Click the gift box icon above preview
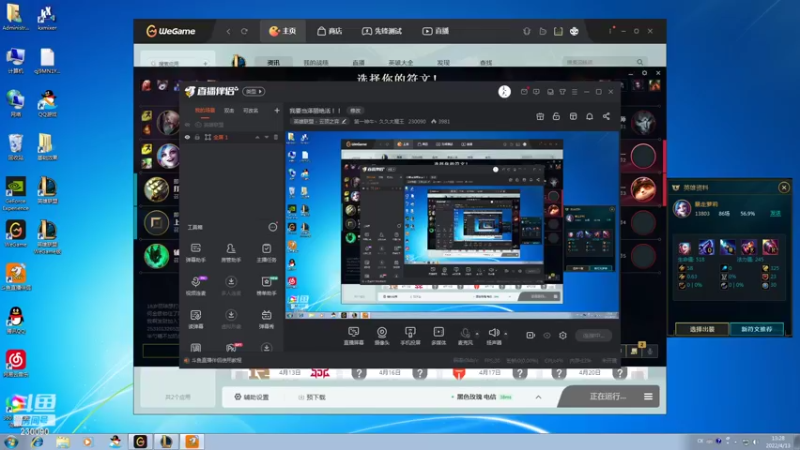800x450 pixels. 540,116
